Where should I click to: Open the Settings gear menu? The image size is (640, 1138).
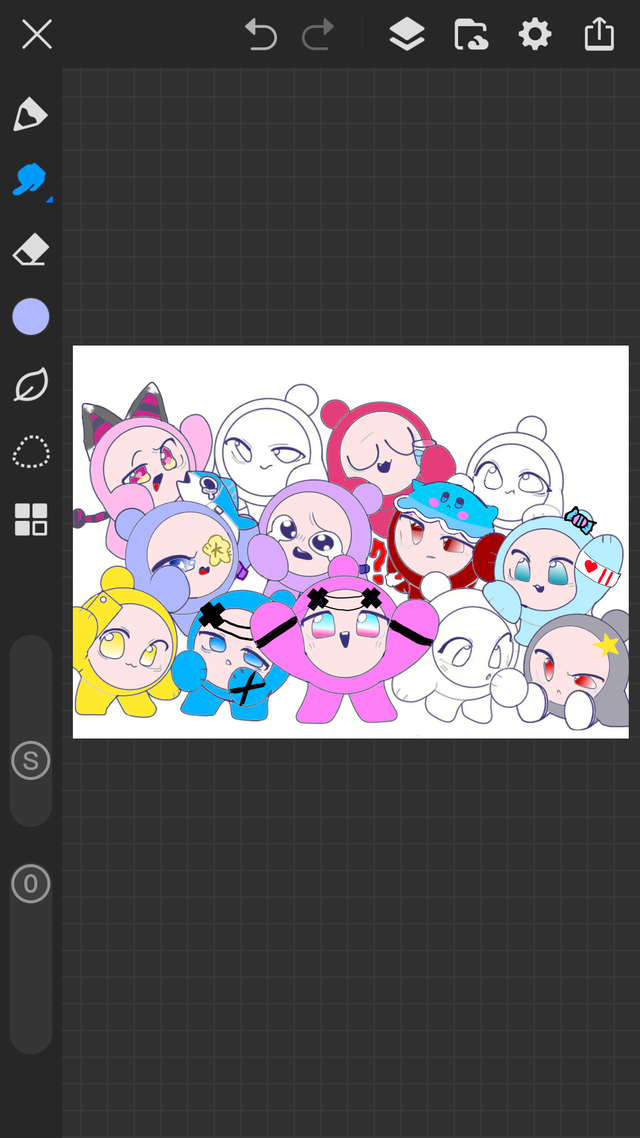pos(534,36)
